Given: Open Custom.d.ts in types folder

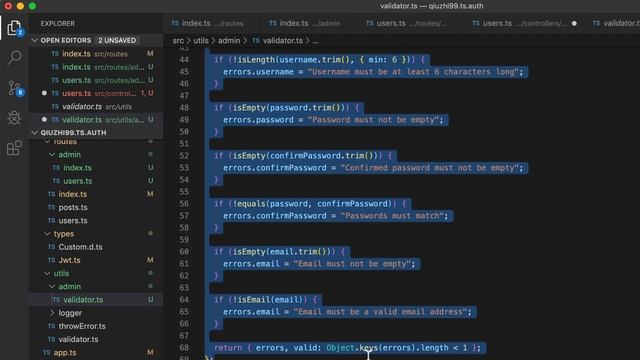Looking at the screenshot, I should 80,247.
